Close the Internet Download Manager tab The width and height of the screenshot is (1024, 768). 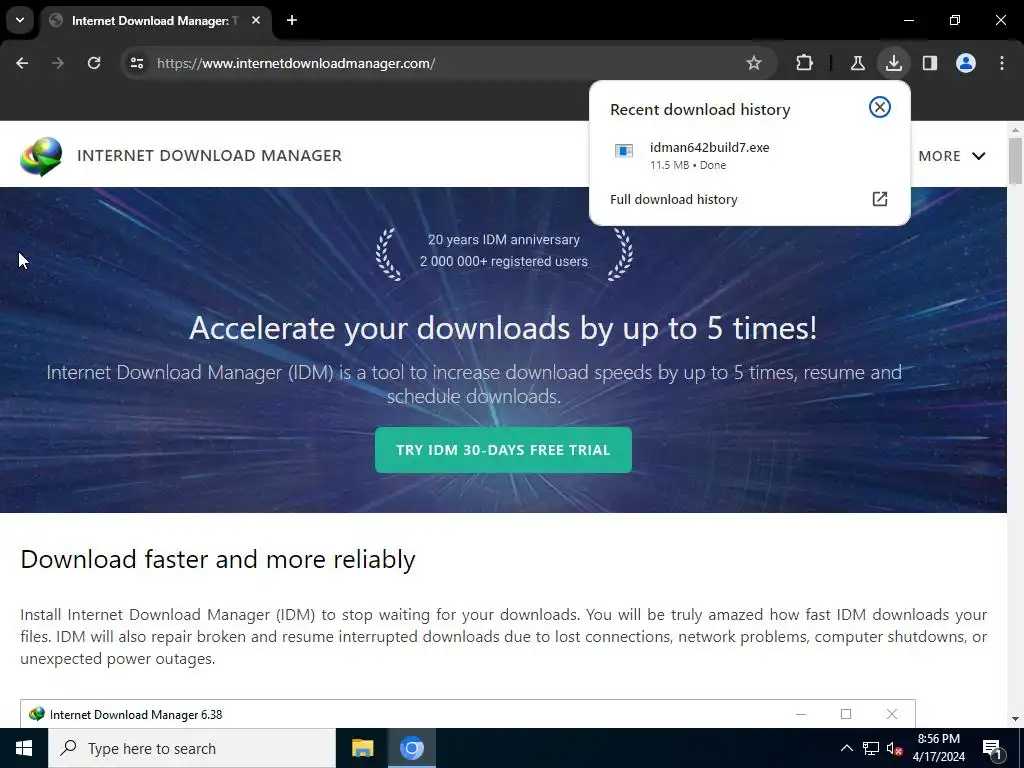[x=256, y=20]
